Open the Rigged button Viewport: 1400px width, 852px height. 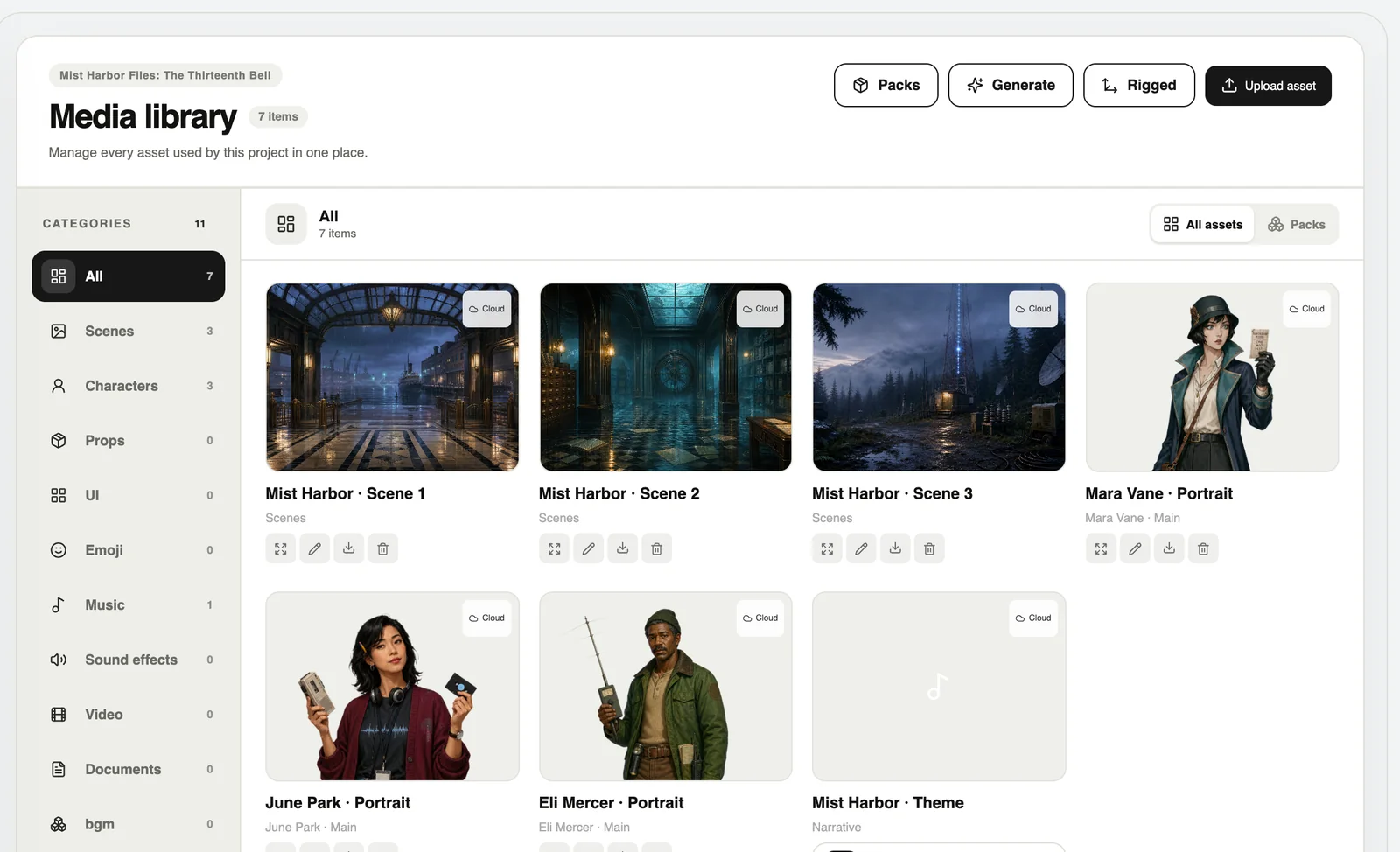(x=1139, y=85)
